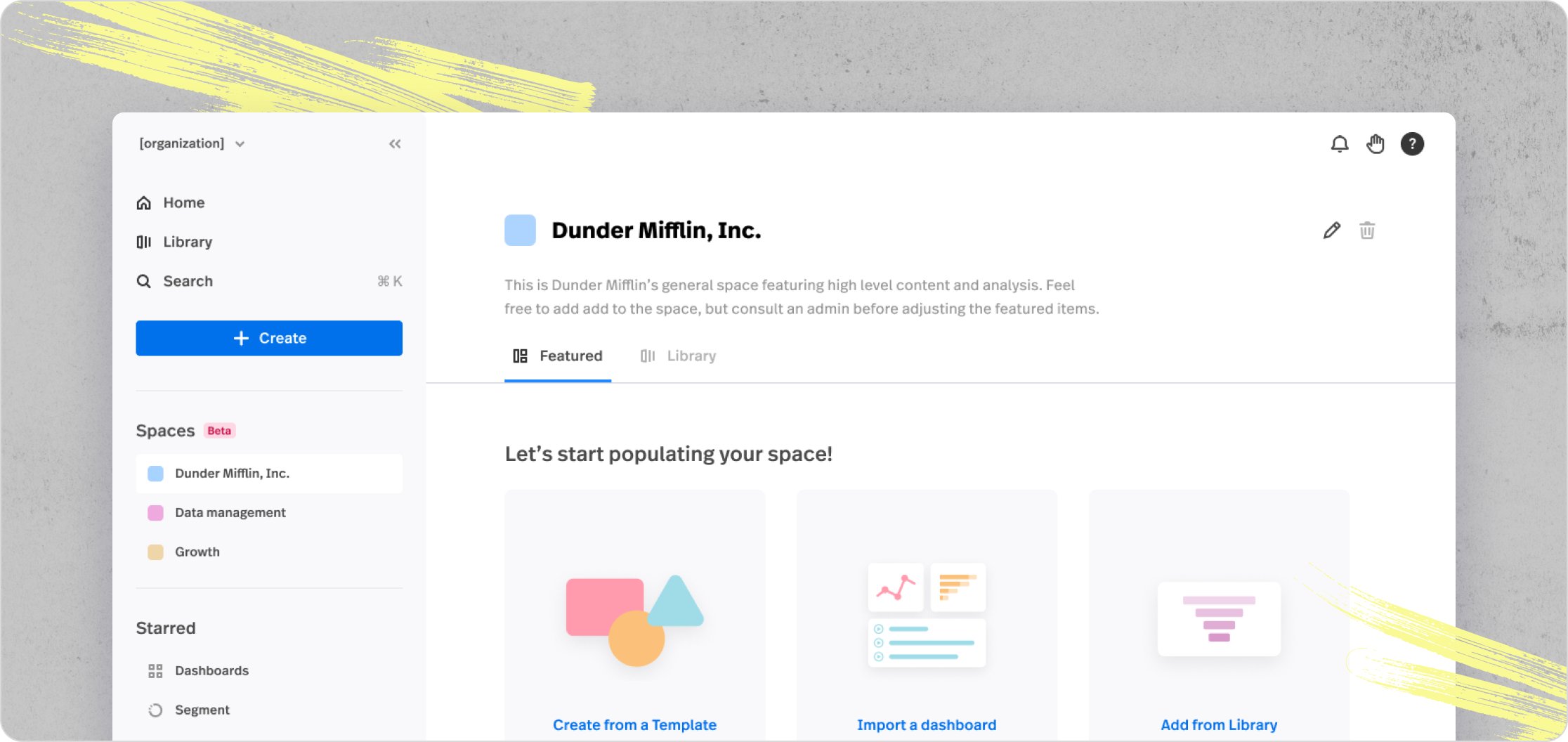Open the notifications bell
Screen dimensions: 1568x742
(x=1340, y=144)
